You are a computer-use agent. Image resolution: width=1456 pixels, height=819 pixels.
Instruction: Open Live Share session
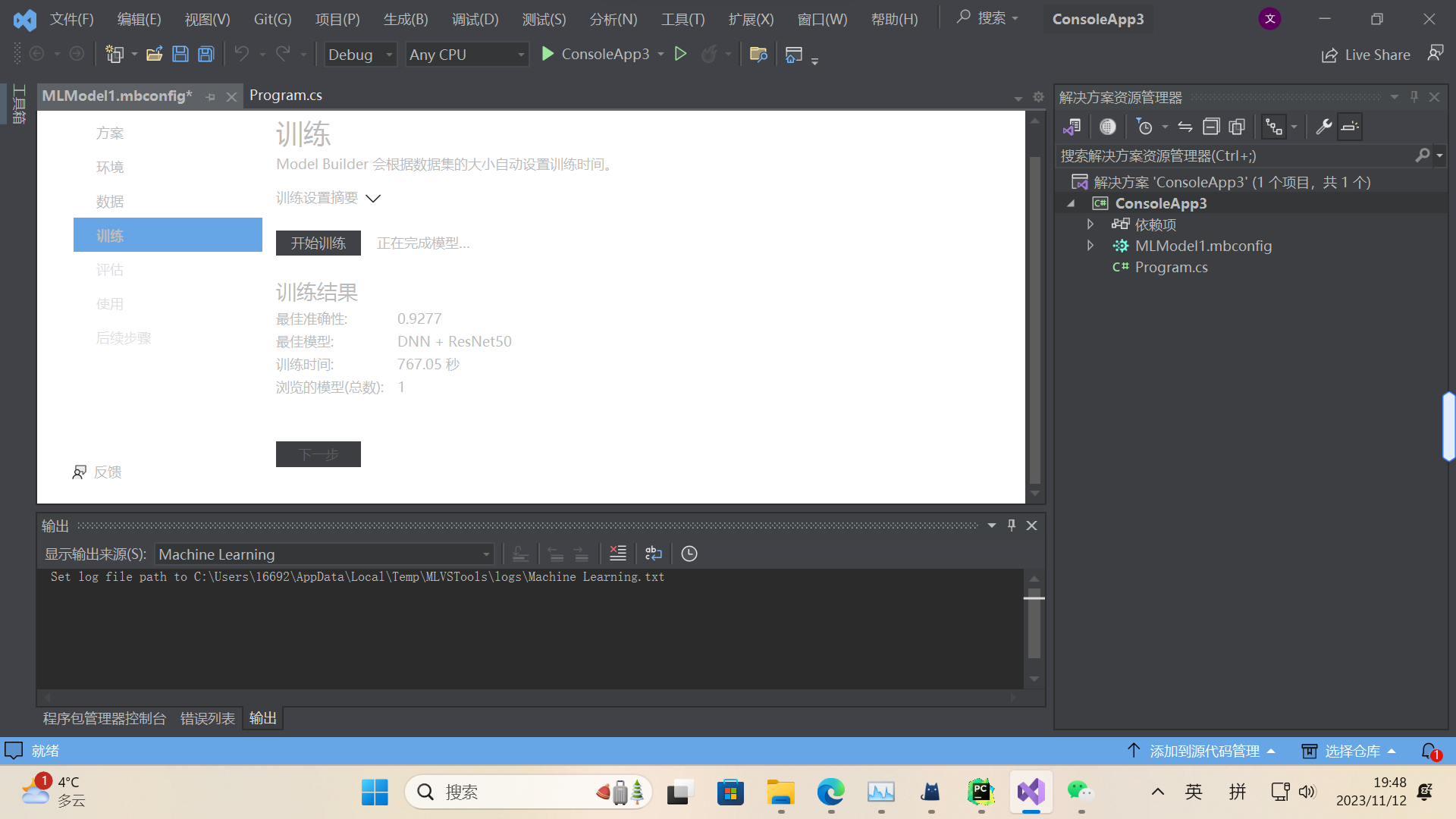[1365, 55]
